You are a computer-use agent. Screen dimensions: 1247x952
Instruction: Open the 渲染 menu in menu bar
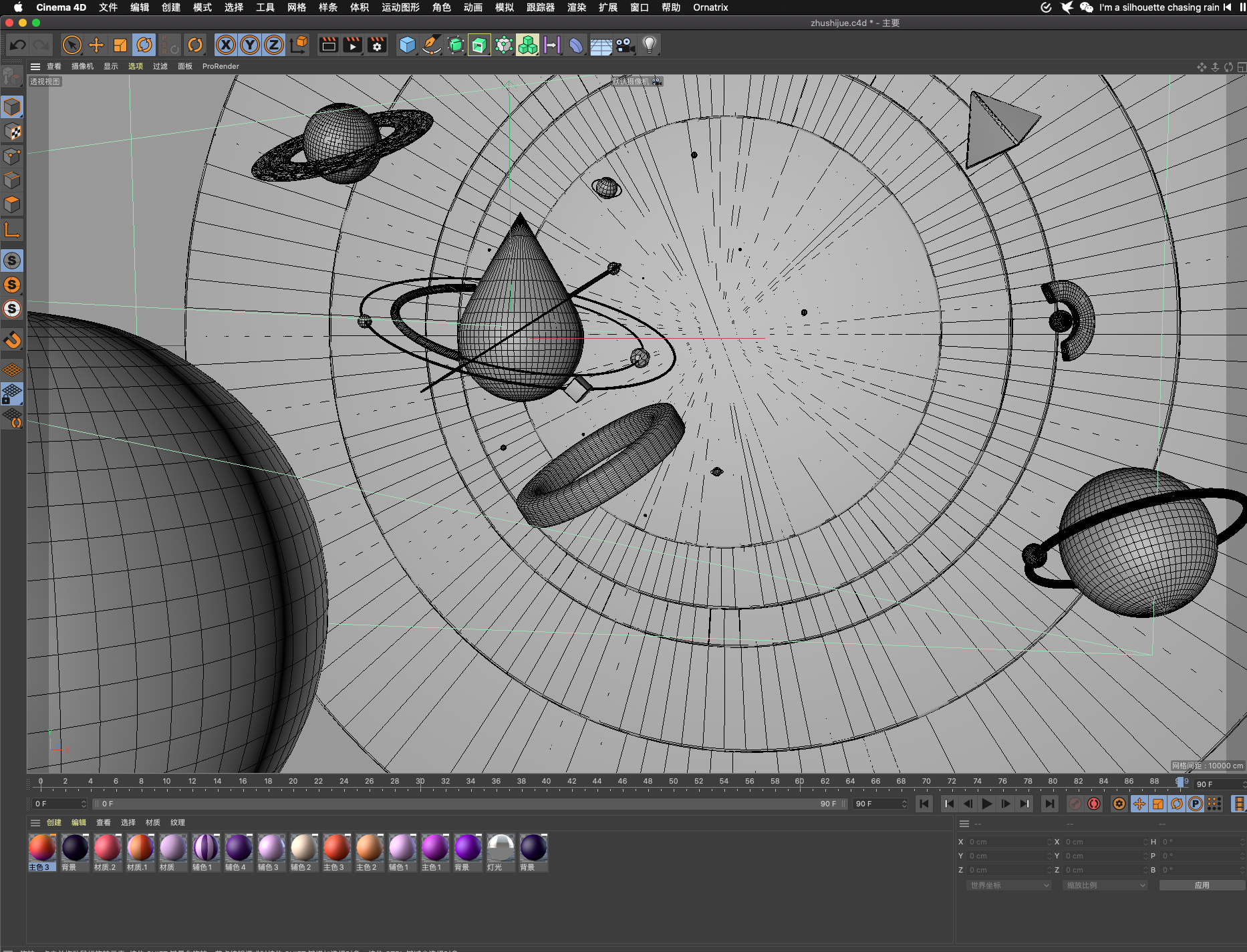[x=576, y=7]
